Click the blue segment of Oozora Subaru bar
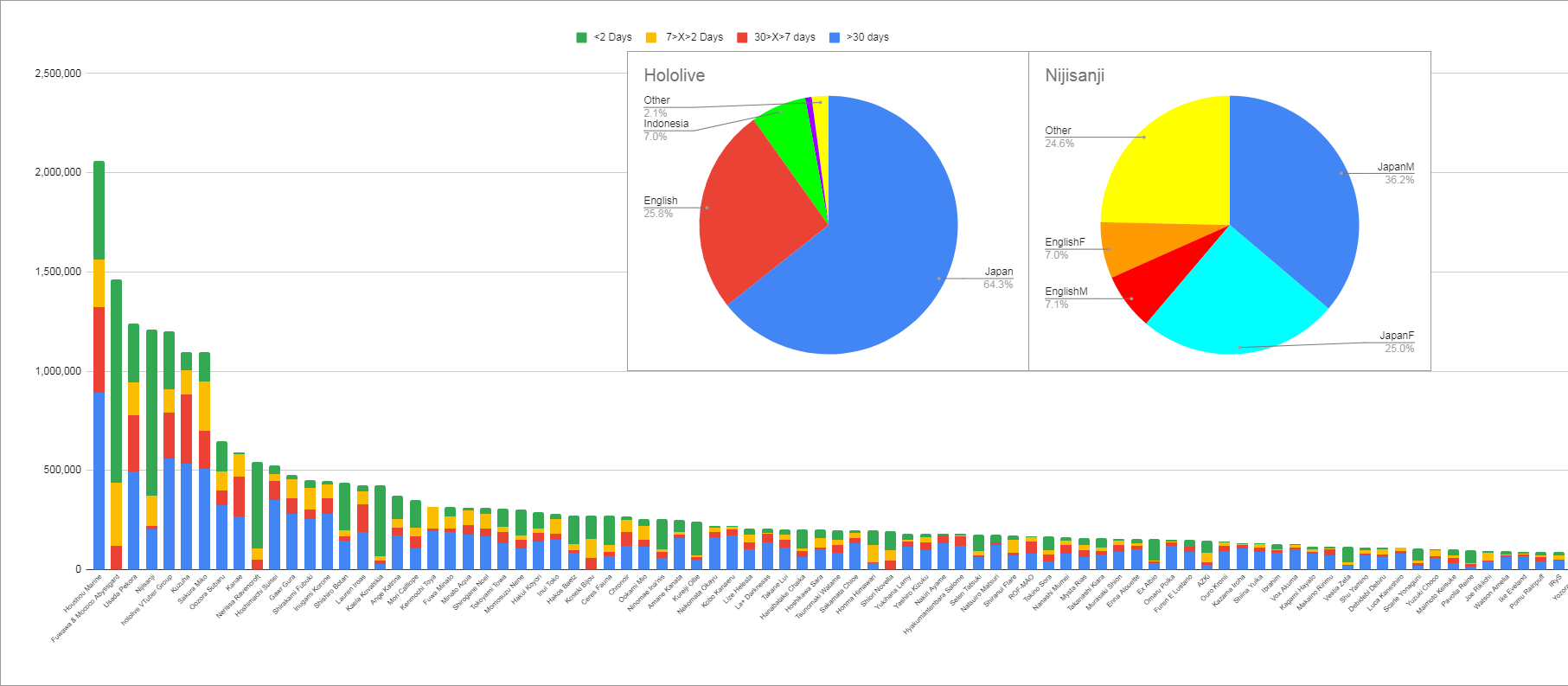Screen dimensions: 1568x686 pyautogui.click(x=221, y=536)
